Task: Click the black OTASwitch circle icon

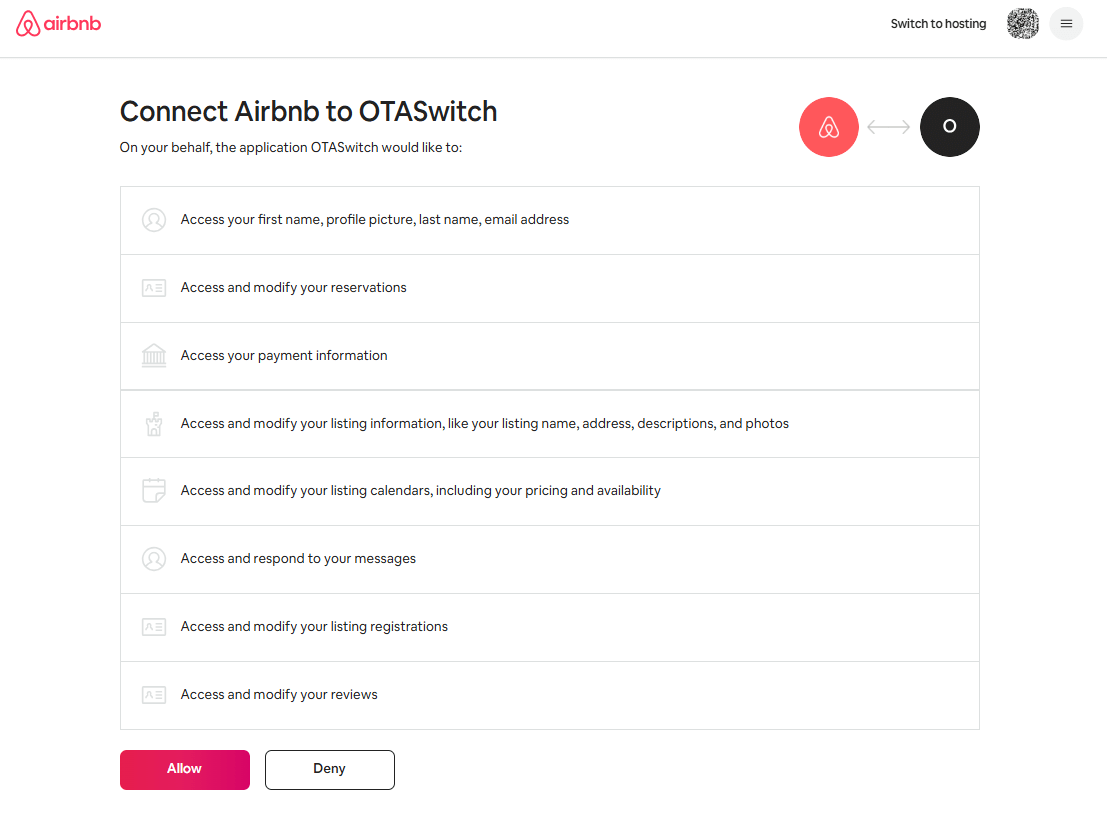Action: click(950, 127)
